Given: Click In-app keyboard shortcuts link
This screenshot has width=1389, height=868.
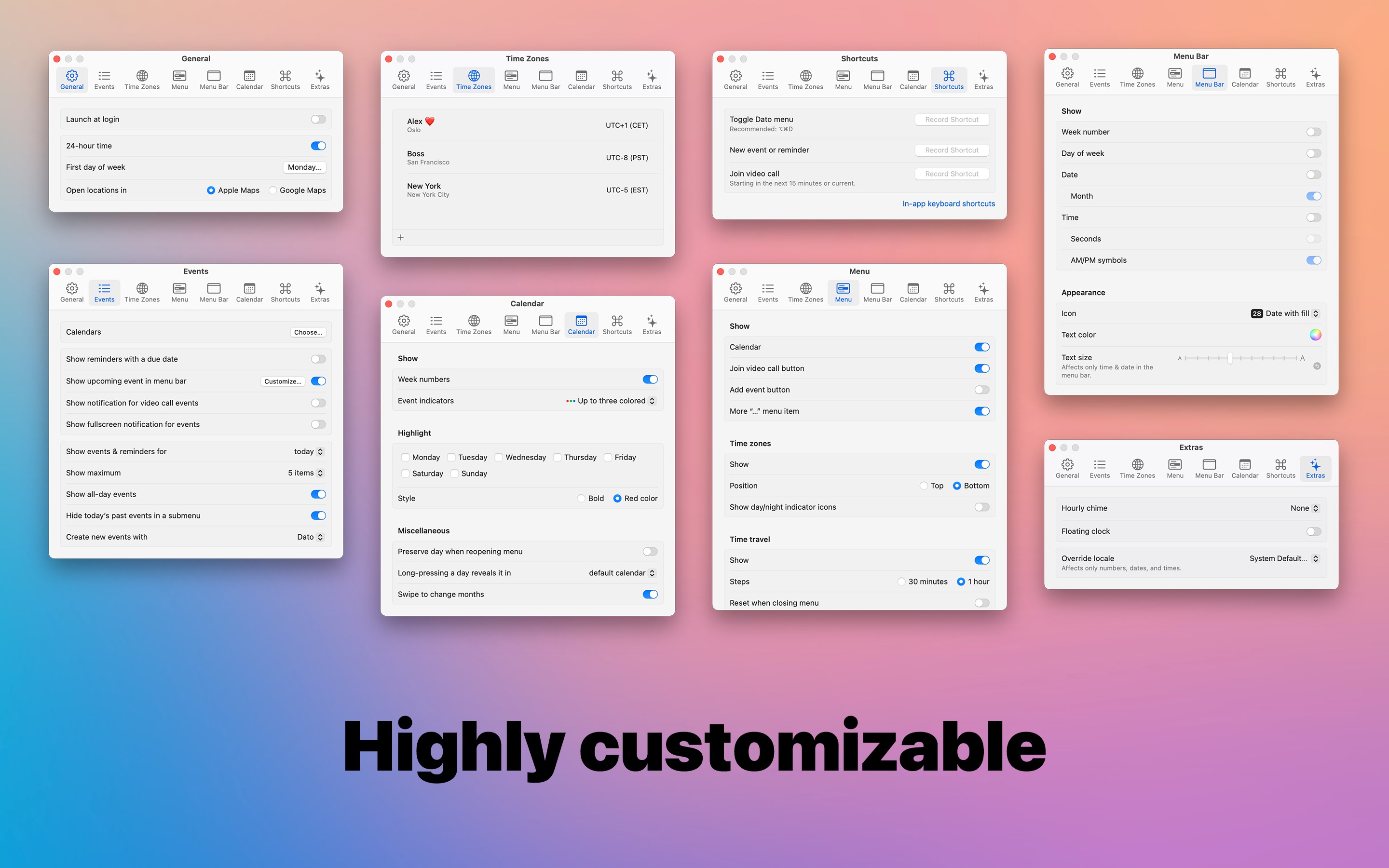Looking at the screenshot, I should [x=948, y=203].
